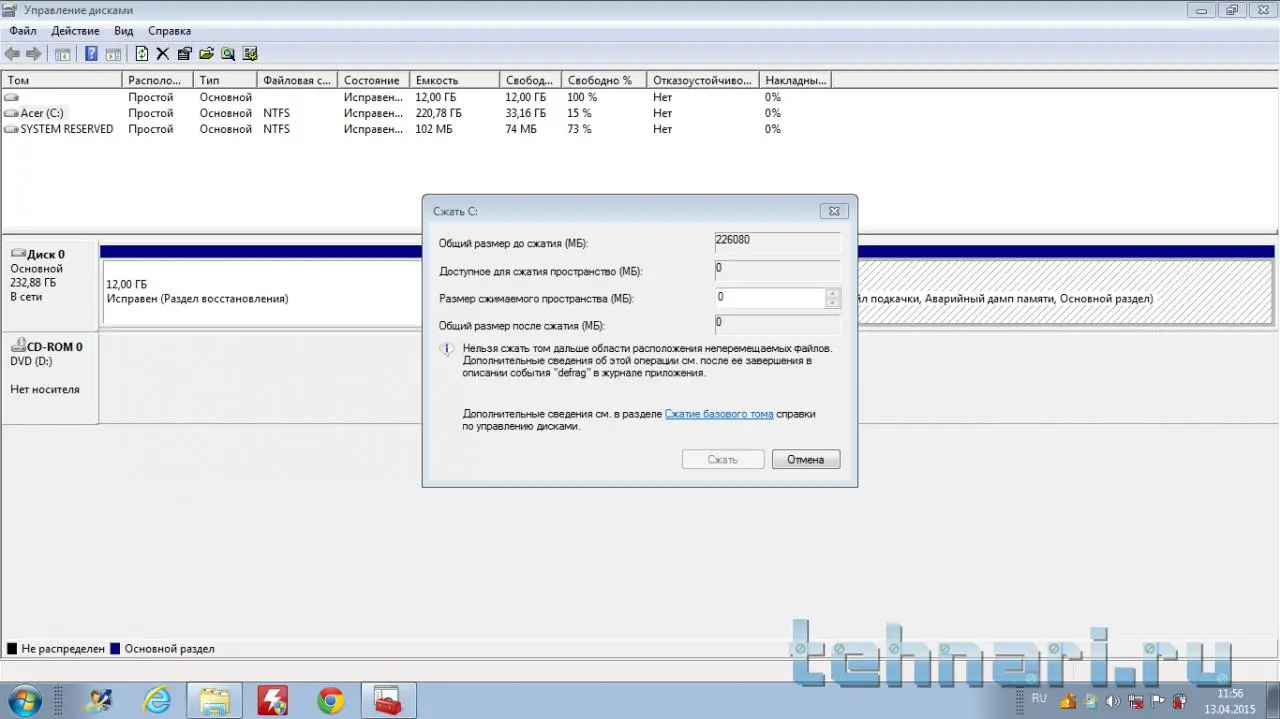This screenshot has height=719, width=1280.
Task: Toggle the action pane toolbar icon
Action: [x=113, y=54]
